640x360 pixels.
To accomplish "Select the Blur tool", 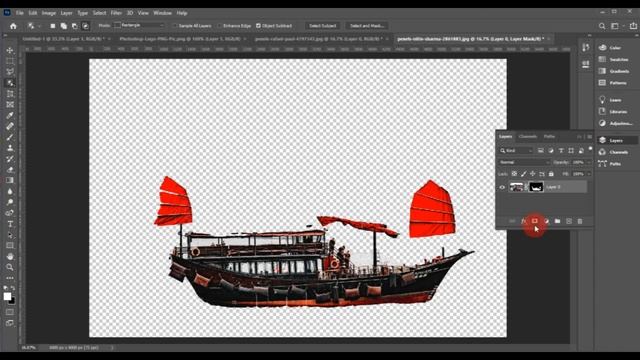I will pyautogui.click(x=10, y=191).
